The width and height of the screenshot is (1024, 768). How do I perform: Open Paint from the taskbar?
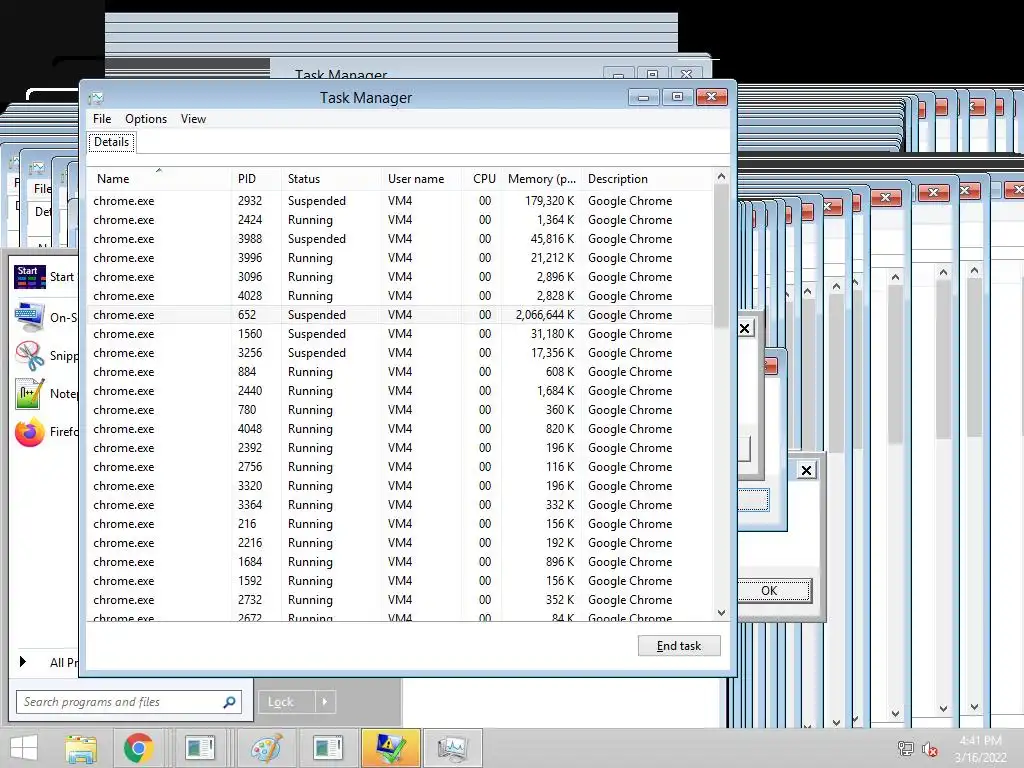point(266,748)
